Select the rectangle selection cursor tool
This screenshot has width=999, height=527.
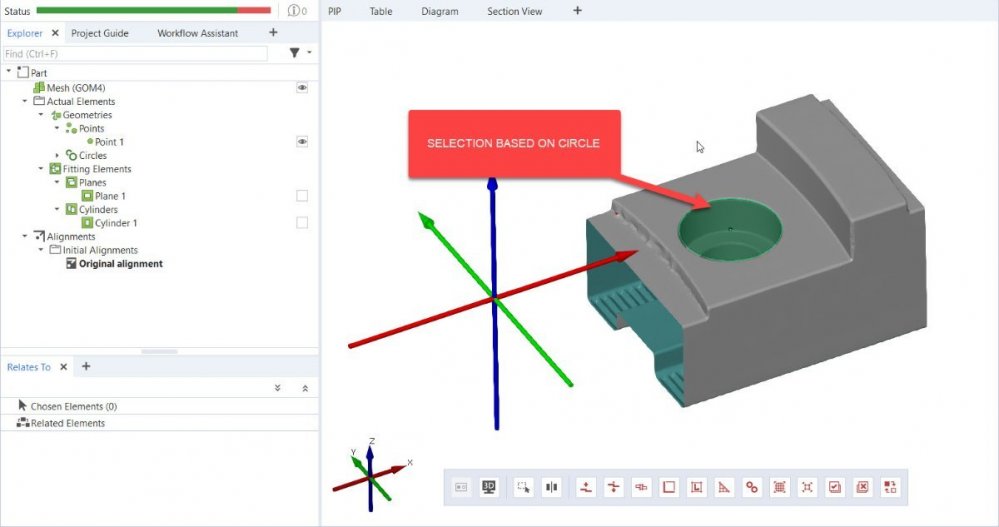[523, 487]
